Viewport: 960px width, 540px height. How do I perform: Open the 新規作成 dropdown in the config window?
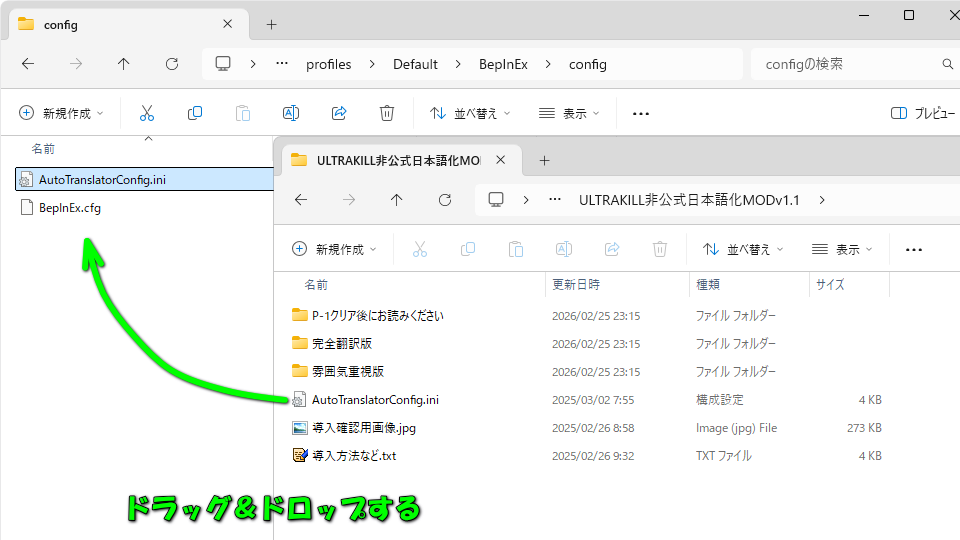click(61, 113)
